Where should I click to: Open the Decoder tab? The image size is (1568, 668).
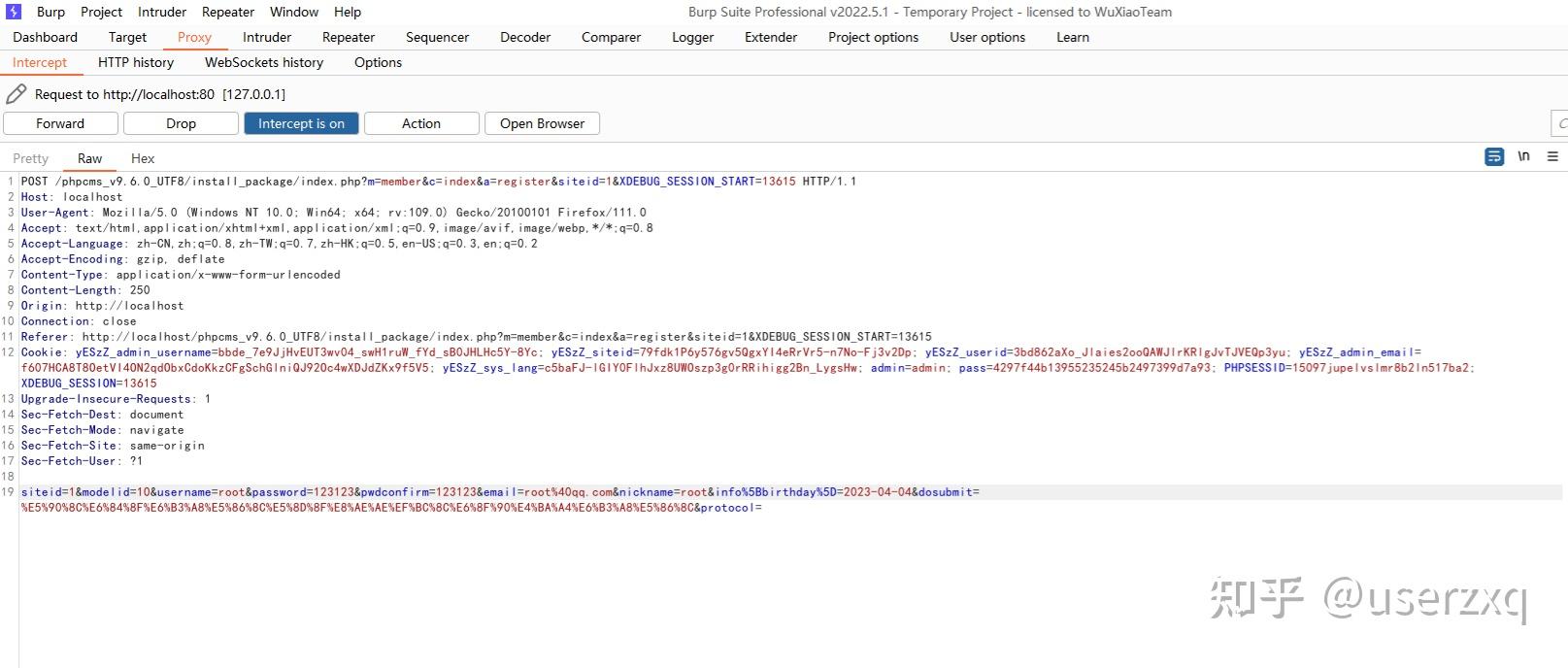[x=525, y=37]
